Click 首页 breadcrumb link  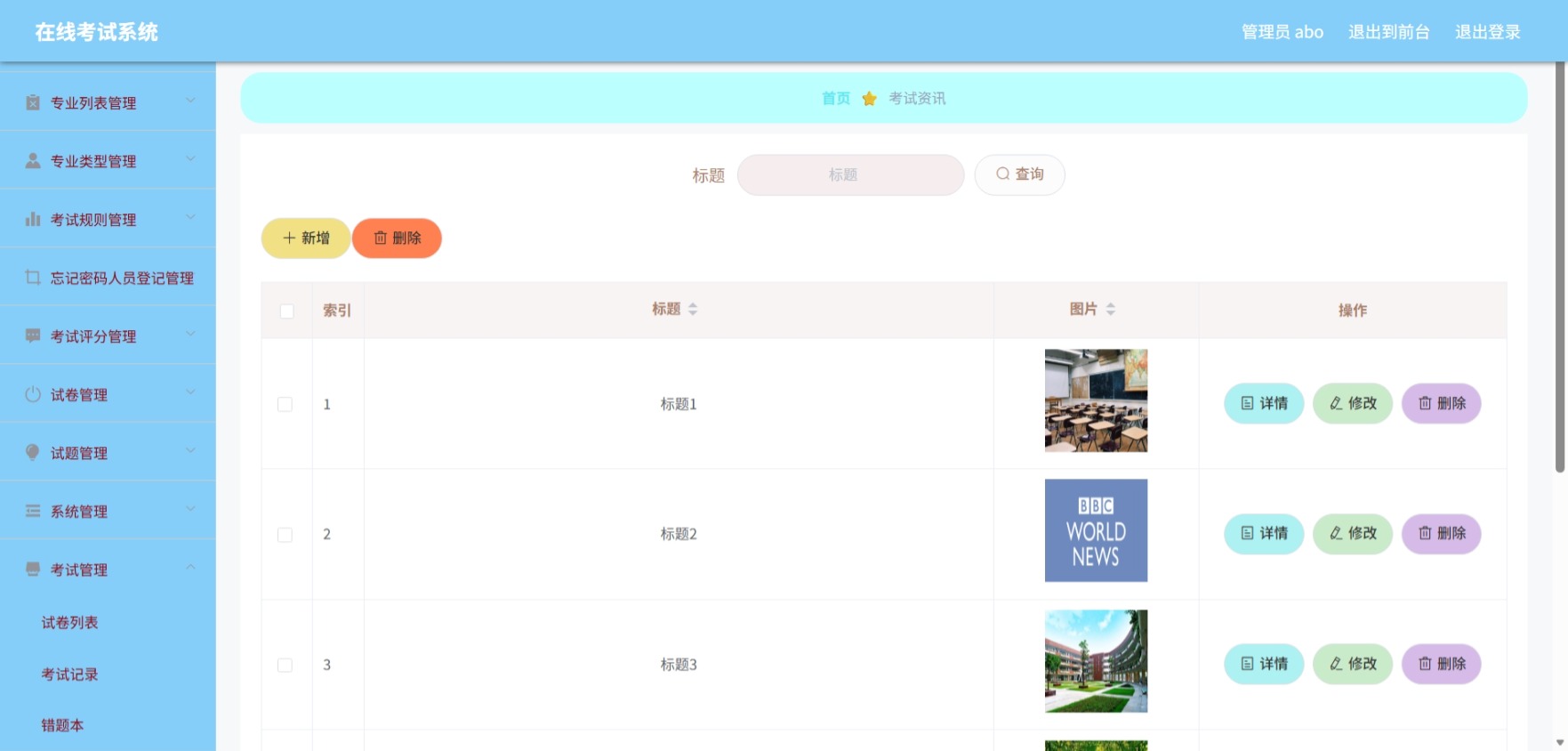pyautogui.click(x=836, y=98)
